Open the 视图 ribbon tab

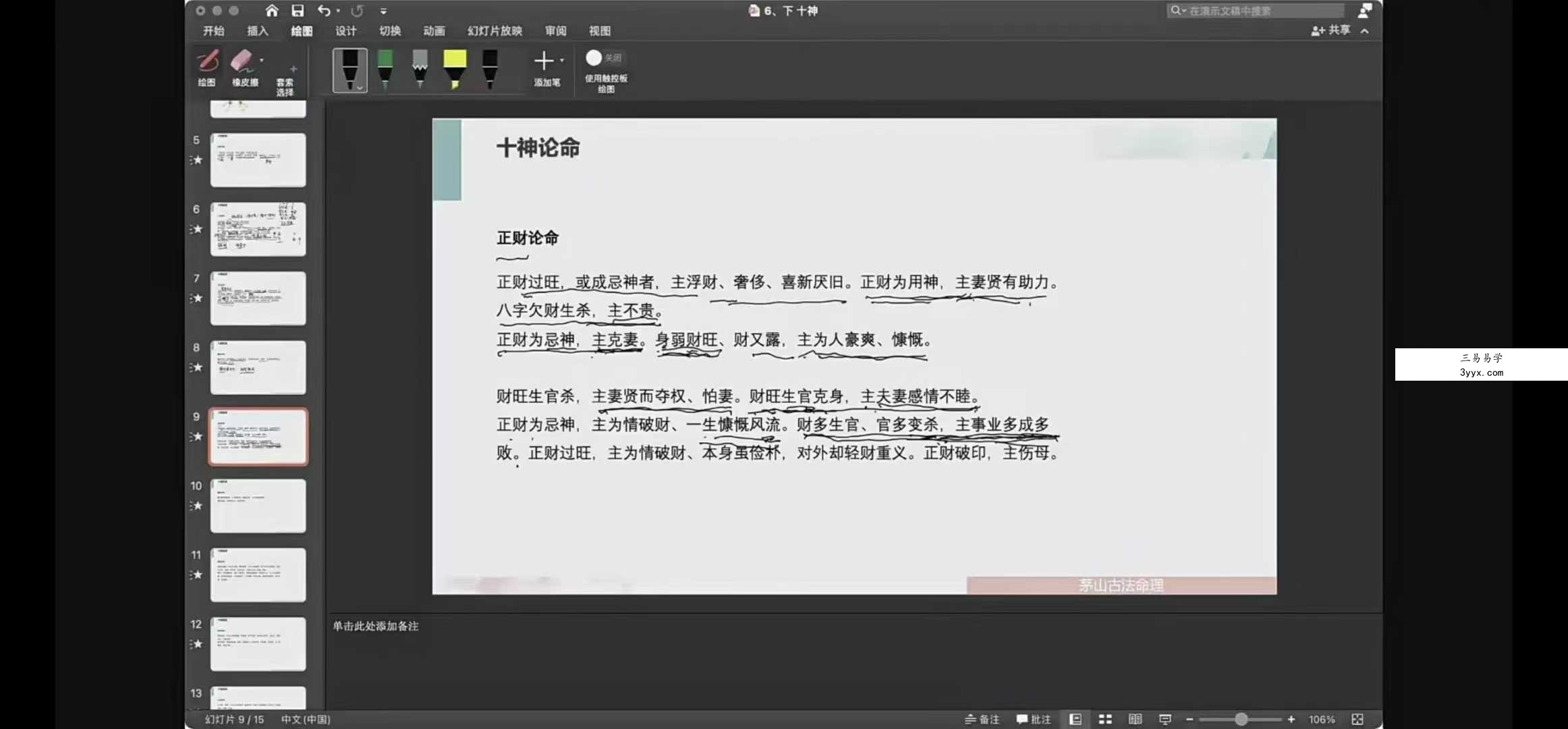click(x=600, y=31)
